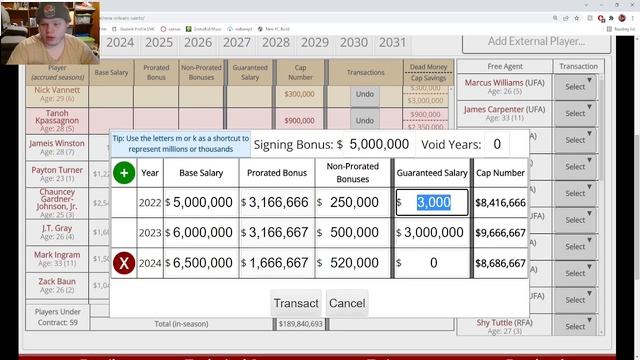Click the 2024 Prorated Bonus value
The width and height of the screenshot is (640, 360).
click(x=277, y=263)
